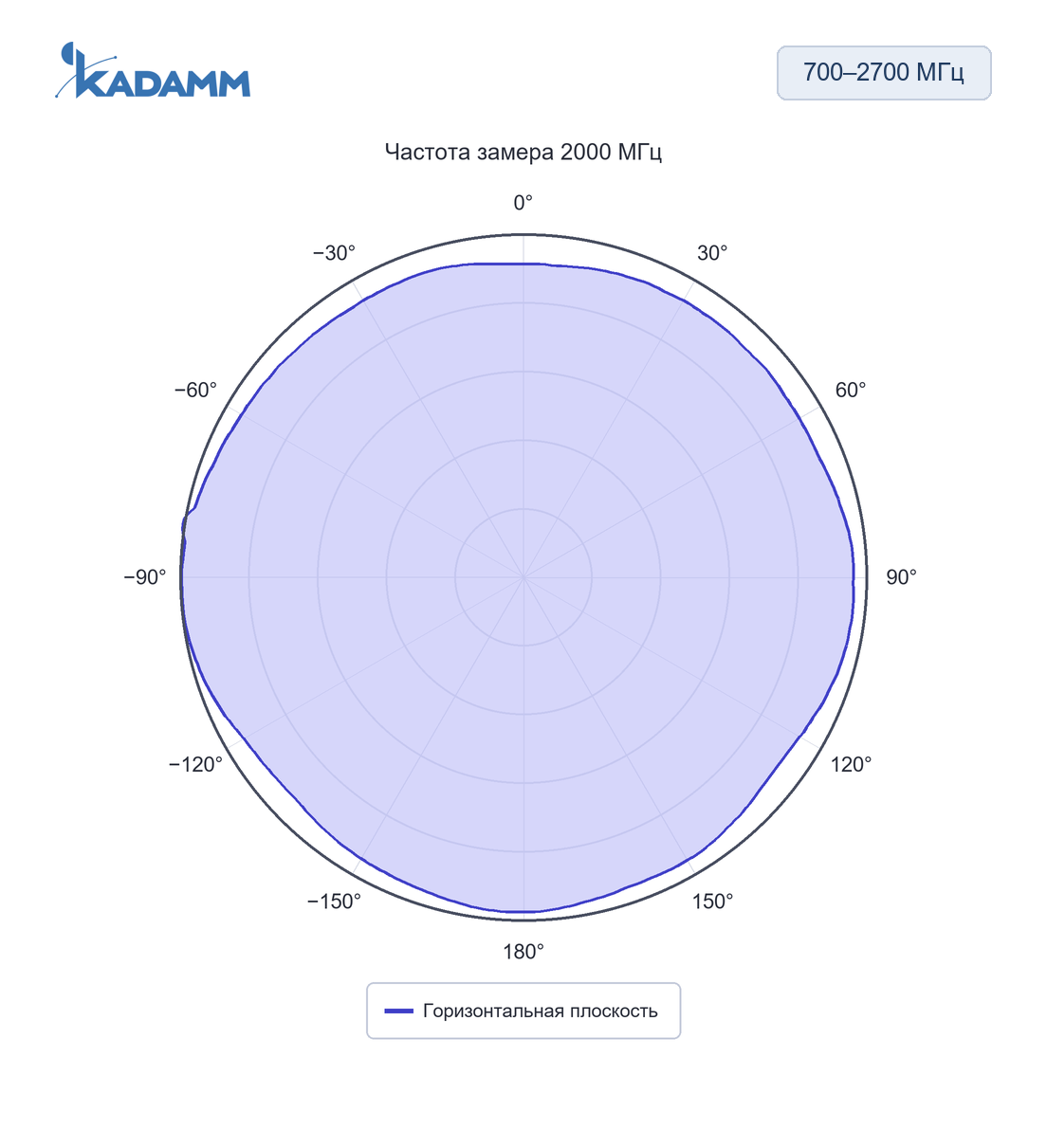Toggle the Горизонтальная плоскость legend entry
The image size is (1047, 1148).
[523, 1011]
